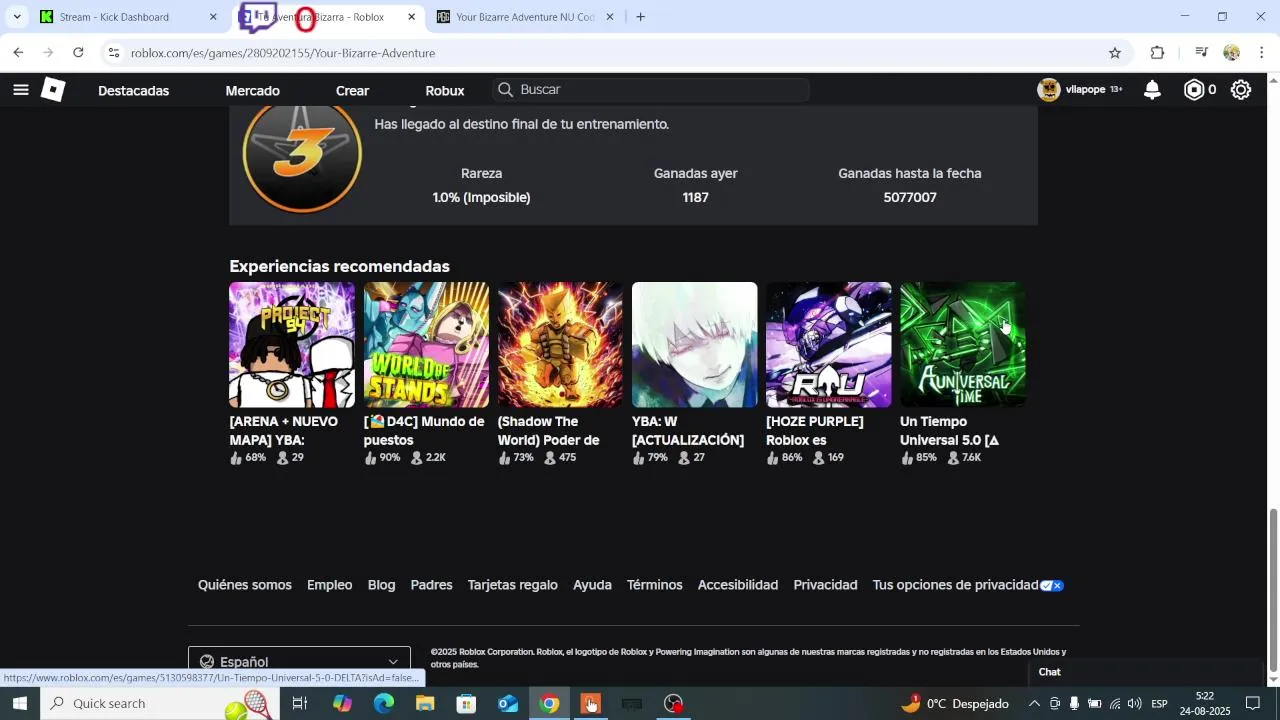Screen dimensions: 1280x720
Task: Open Tus opciones de privacidad link
Action: point(968,585)
